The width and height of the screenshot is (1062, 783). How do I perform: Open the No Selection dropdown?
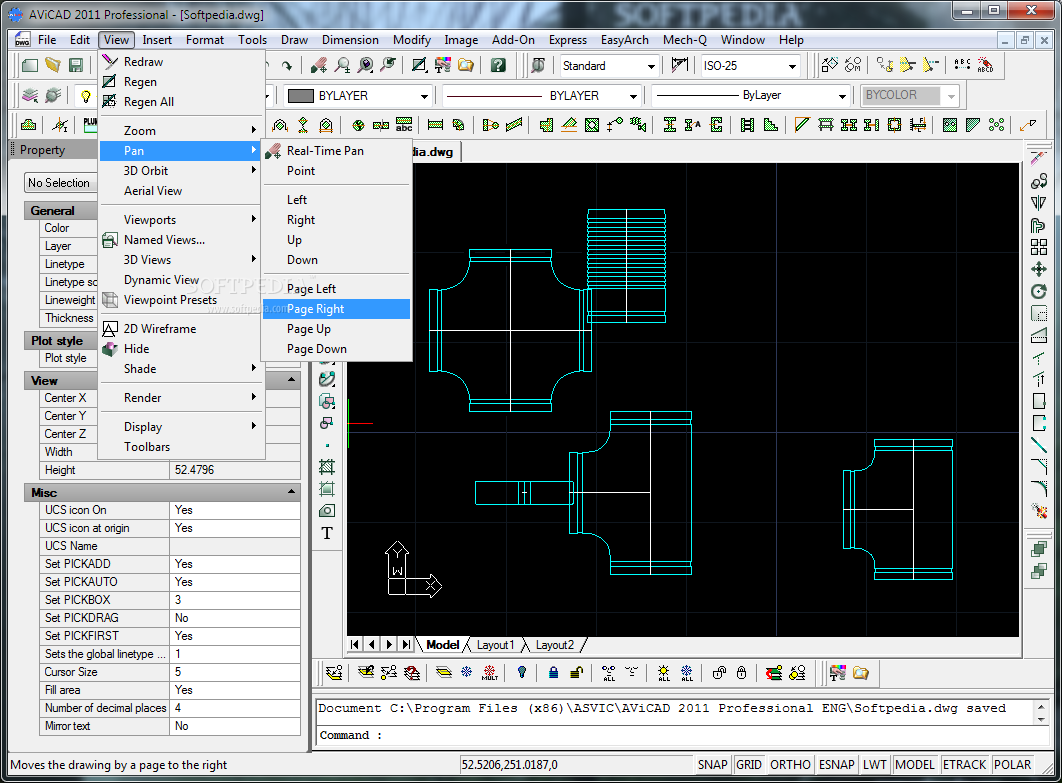[x=60, y=183]
